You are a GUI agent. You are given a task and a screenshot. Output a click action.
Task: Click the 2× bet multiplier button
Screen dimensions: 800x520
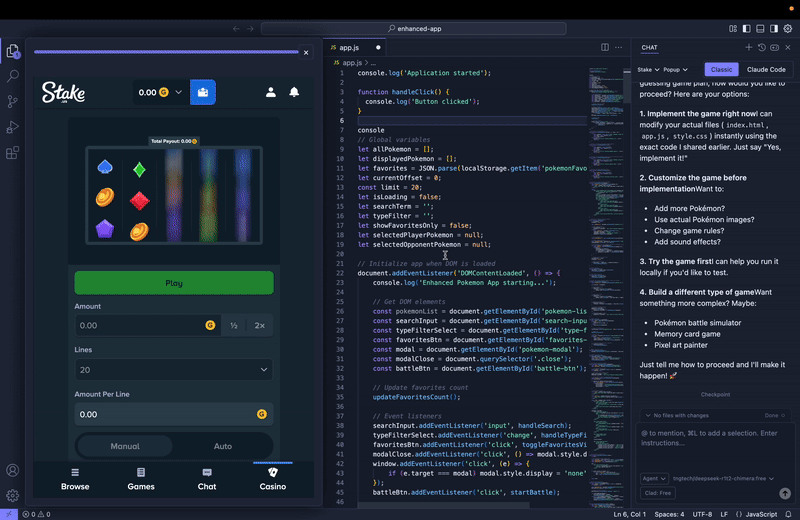[x=259, y=325]
